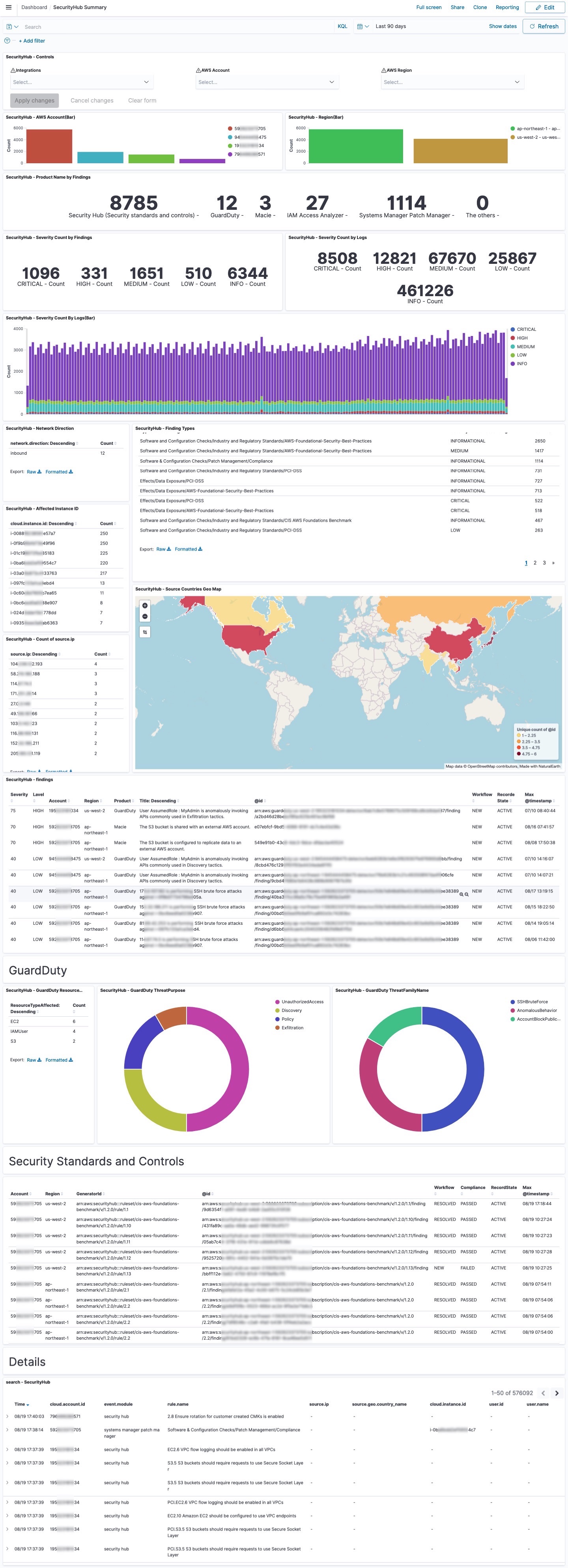
Task: Go to page 2 of Finding Types
Action: click(x=535, y=563)
